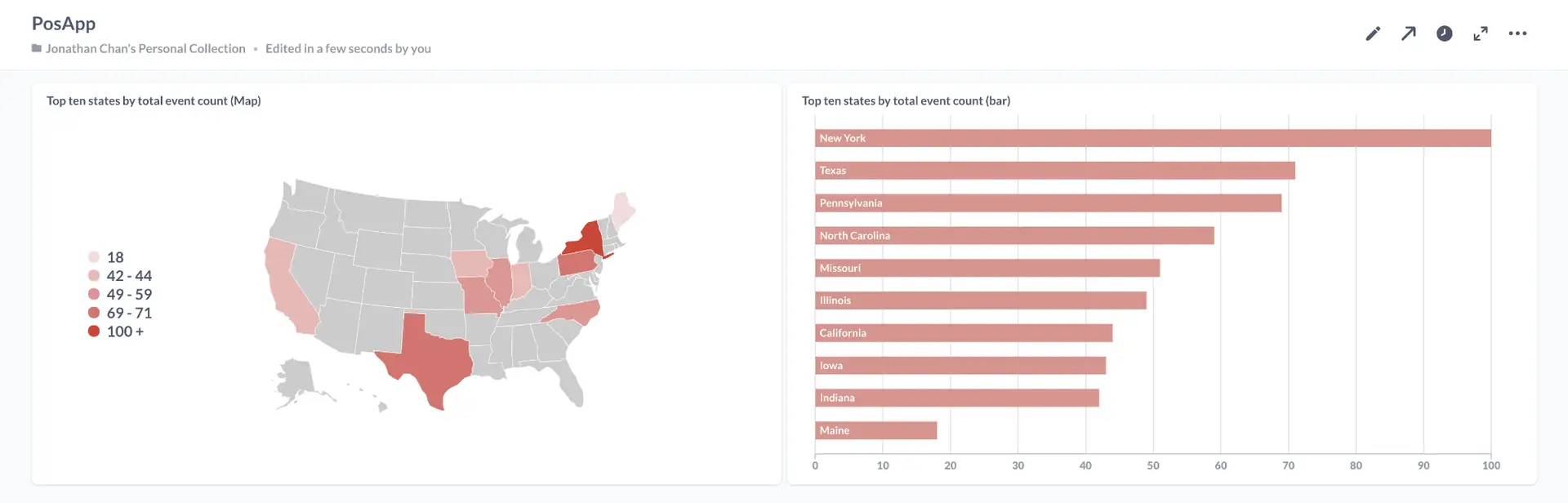Open the bar chart card title
Viewport: 1568px width, 503px height.
point(906,100)
